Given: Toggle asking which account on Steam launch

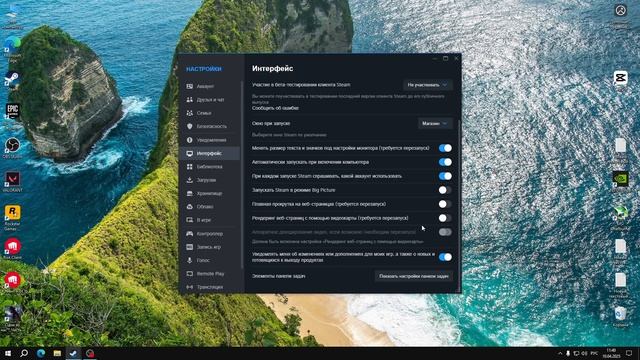Looking at the screenshot, I should [445, 176].
